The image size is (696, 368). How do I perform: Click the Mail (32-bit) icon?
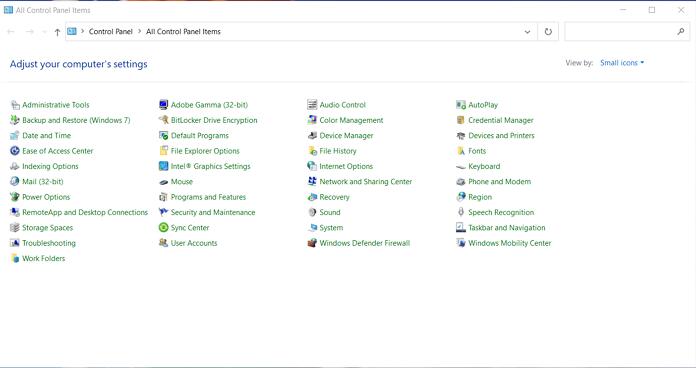point(15,182)
